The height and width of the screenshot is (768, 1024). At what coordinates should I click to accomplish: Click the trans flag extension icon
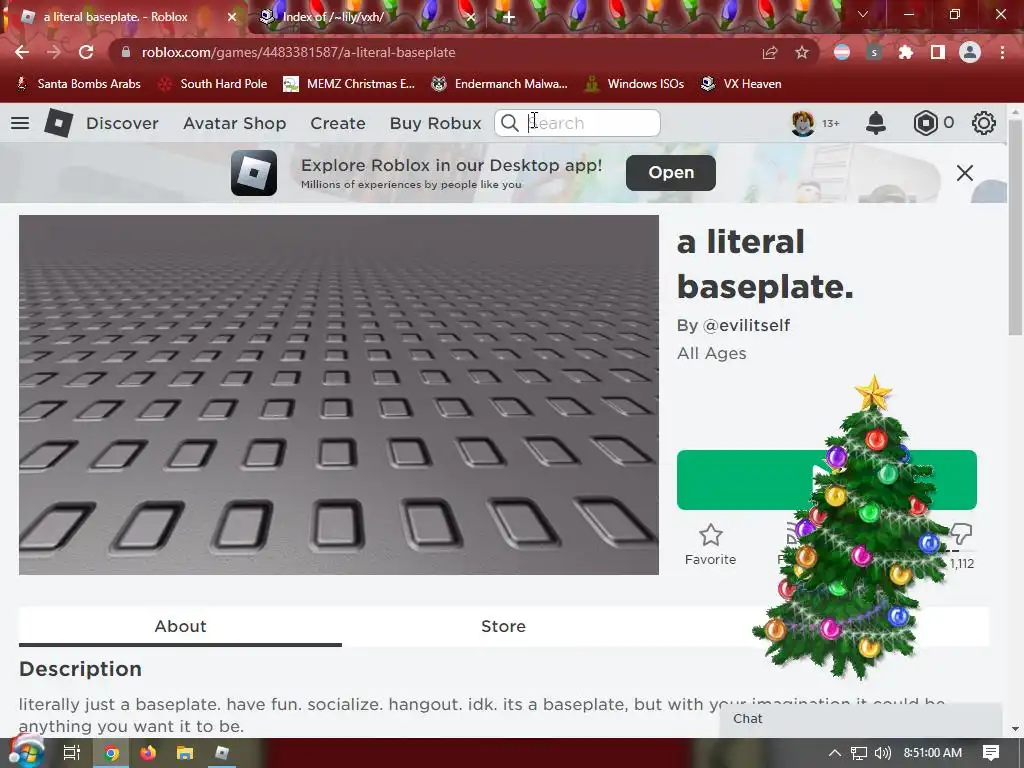[842, 52]
